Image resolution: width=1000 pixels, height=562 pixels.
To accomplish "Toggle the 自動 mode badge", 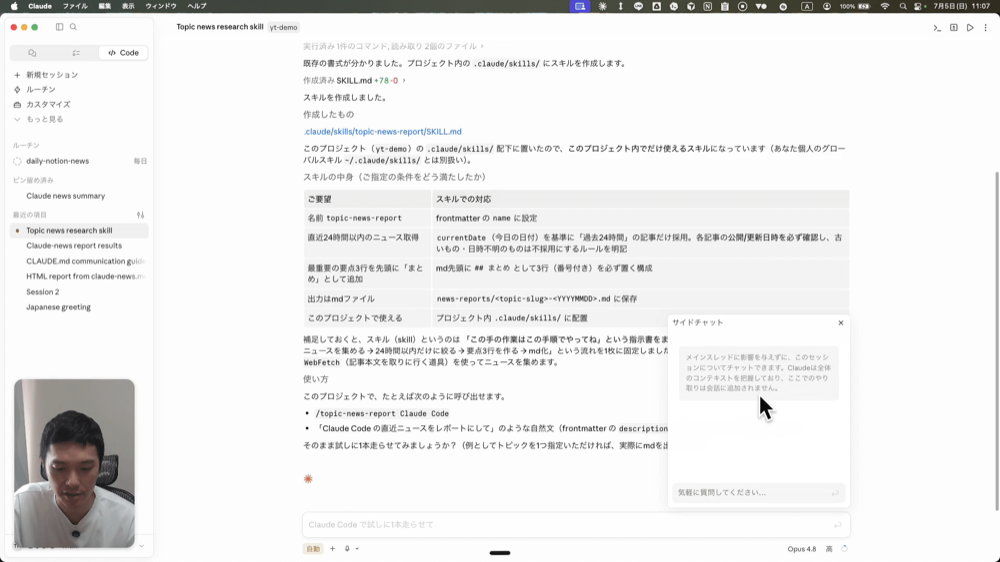I will click(313, 549).
